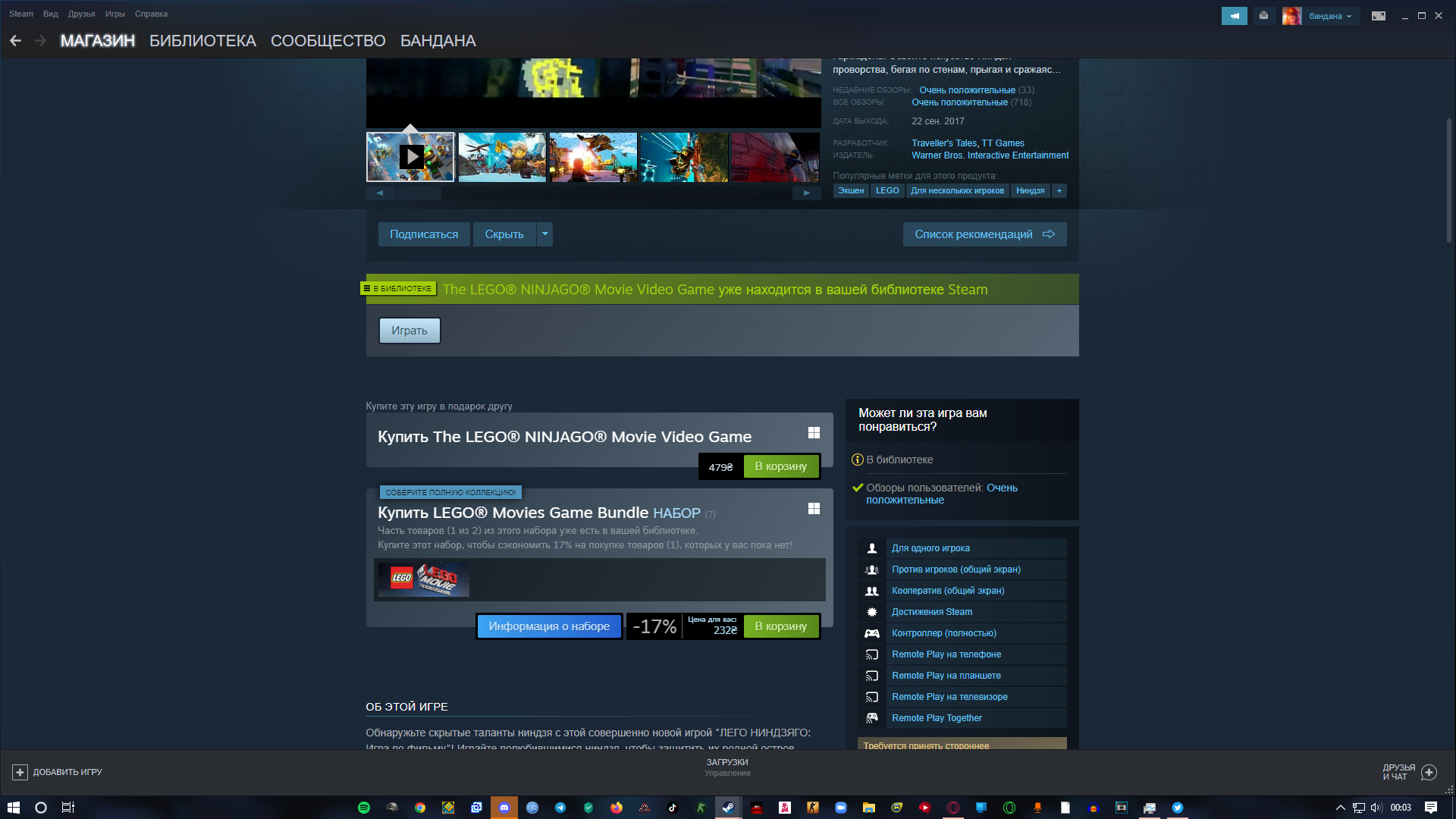This screenshot has height=819, width=1456.
Task: Add LEGO NINJAGO game to cart for 479₴
Action: [780, 466]
